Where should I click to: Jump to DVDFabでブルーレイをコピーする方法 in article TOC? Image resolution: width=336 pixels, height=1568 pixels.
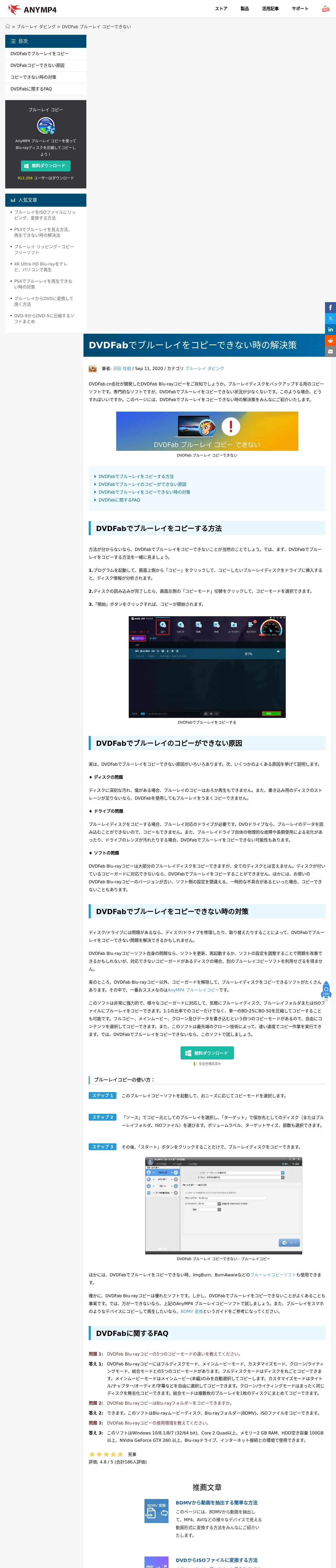point(136,477)
